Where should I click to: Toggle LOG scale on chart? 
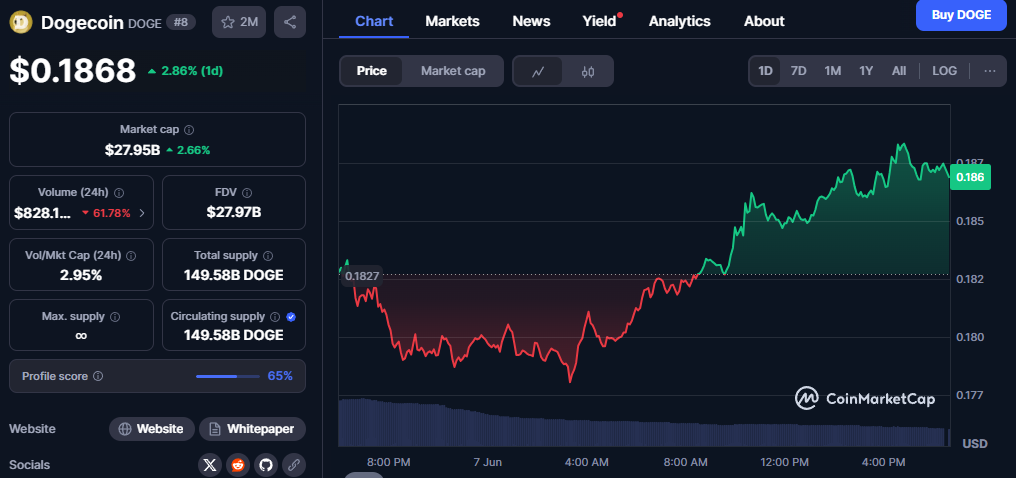coord(944,71)
